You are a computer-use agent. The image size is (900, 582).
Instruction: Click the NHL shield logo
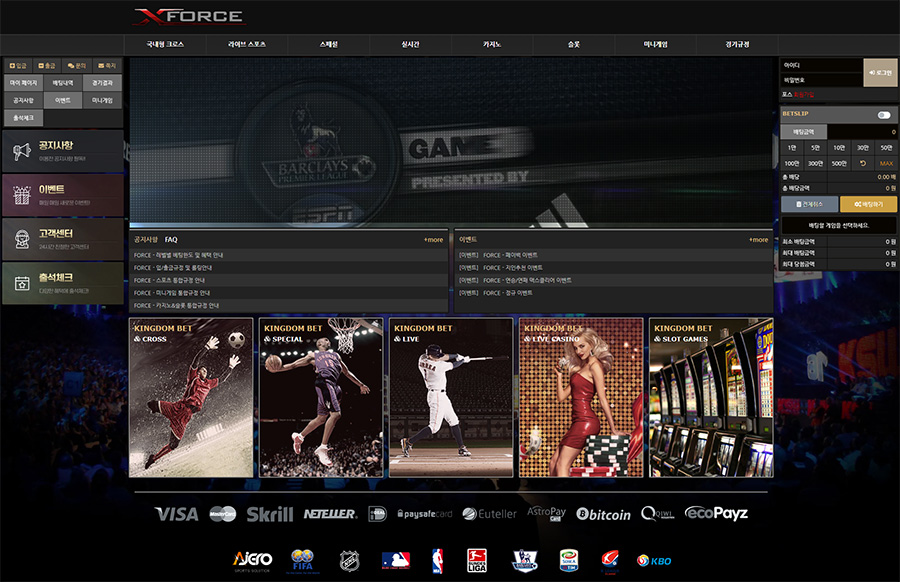350,561
